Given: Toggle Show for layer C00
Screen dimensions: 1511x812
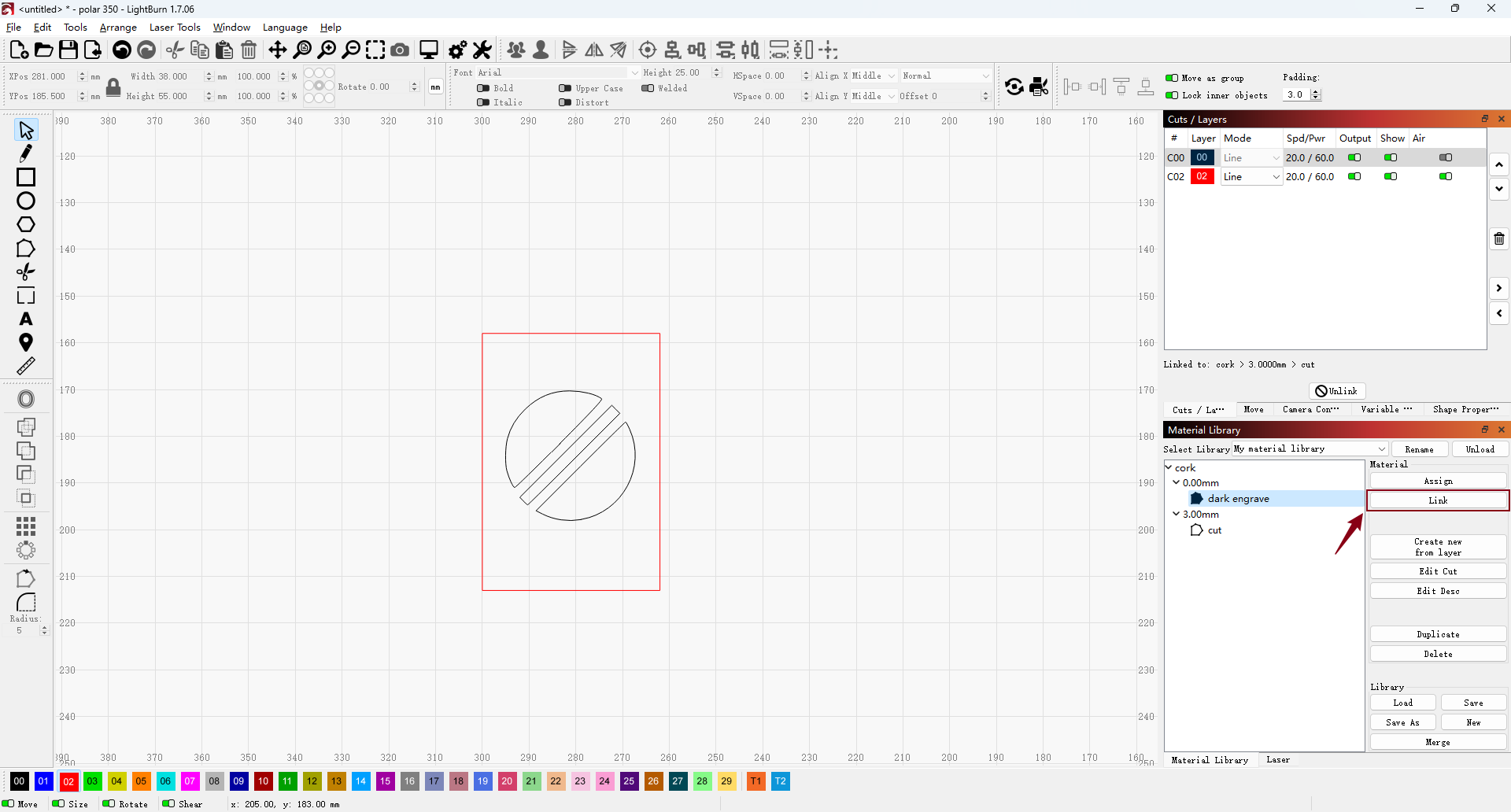Looking at the screenshot, I should click(x=1391, y=157).
